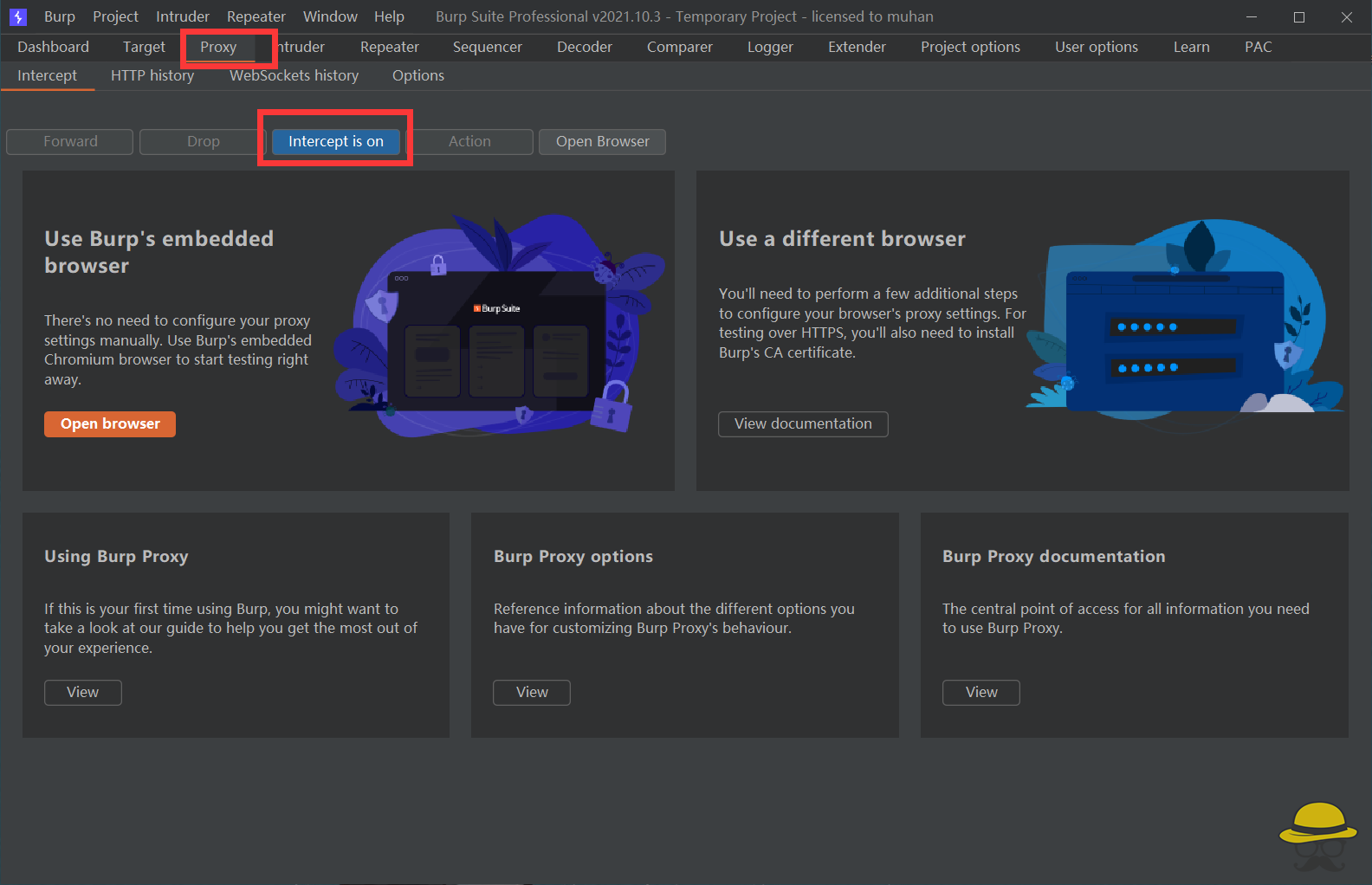The image size is (1372, 885).
Task: Select the Repeater tool tab
Action: [x=389, y=47]
